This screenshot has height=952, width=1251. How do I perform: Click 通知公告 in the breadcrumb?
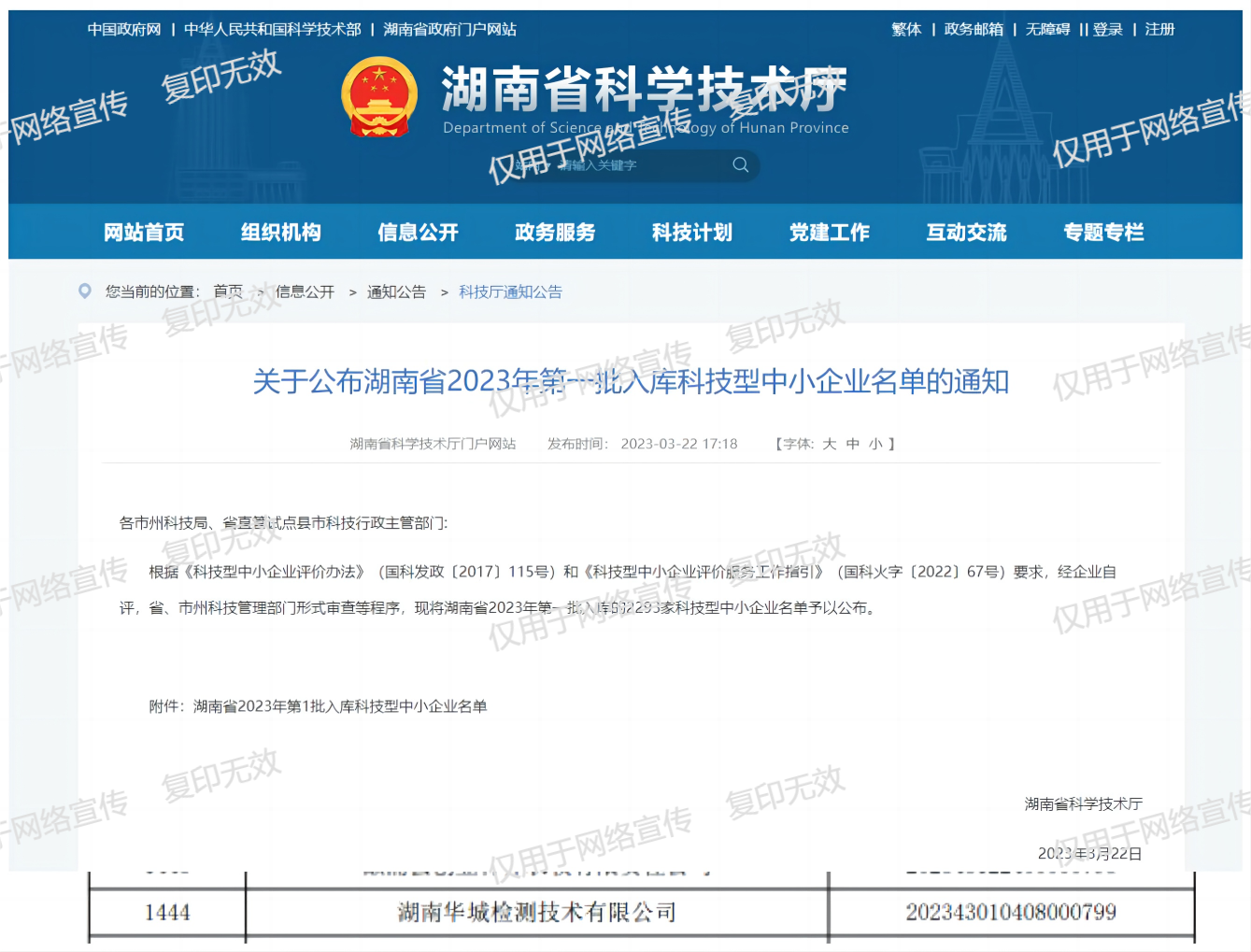(x=396, y=292)
